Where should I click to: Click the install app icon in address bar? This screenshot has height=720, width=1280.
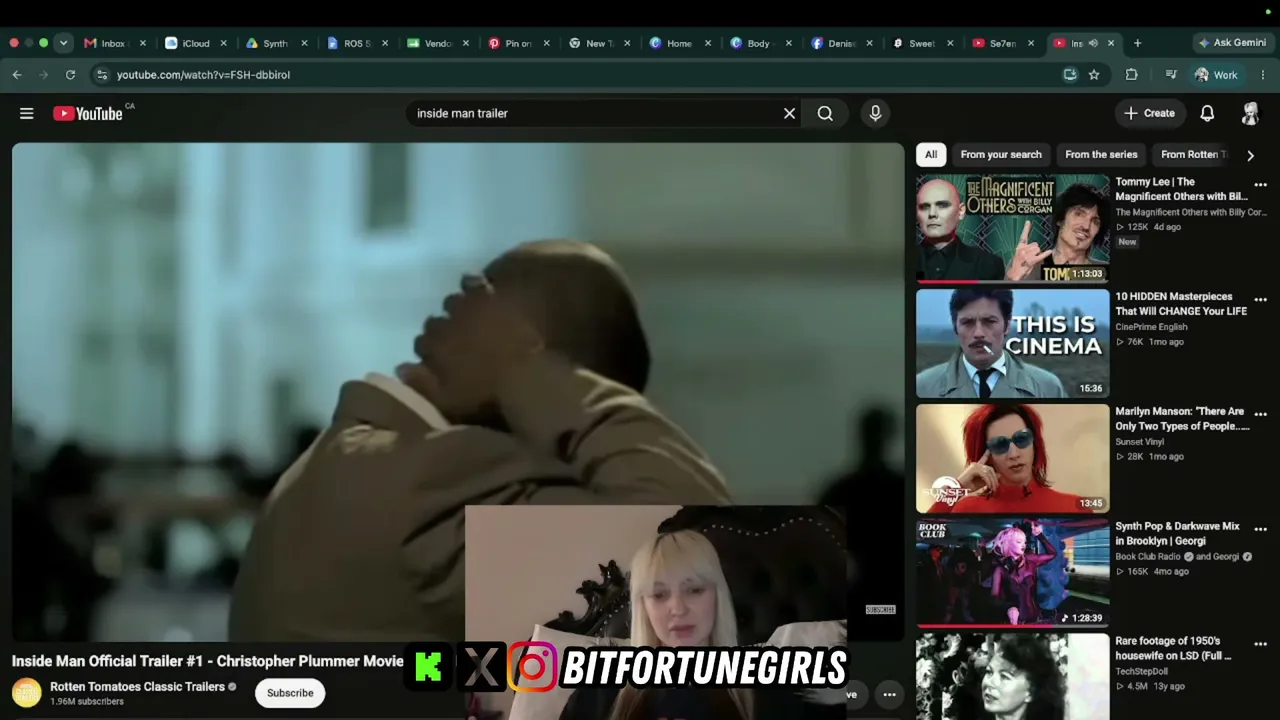pyautogui.click(x=1070, y=75)
